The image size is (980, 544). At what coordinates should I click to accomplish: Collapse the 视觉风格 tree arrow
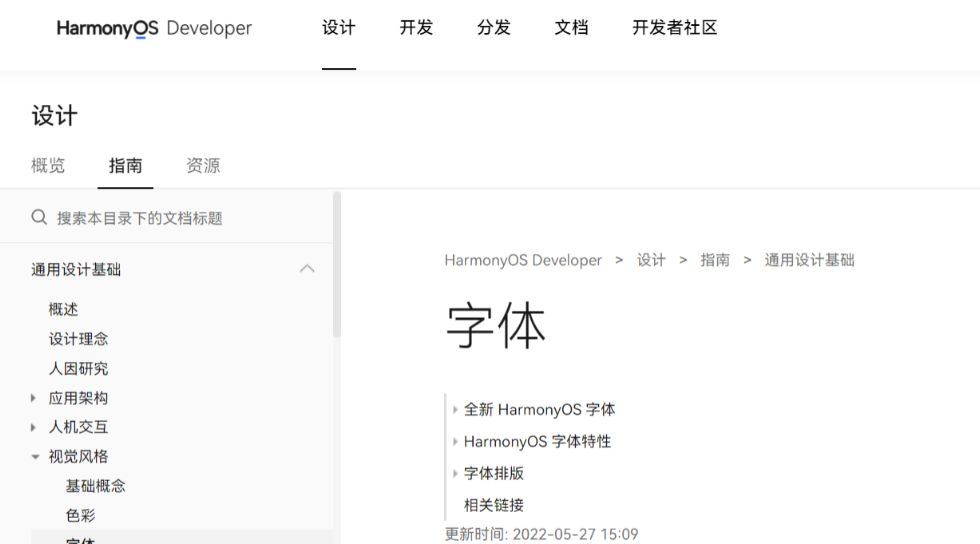(35, 456)
